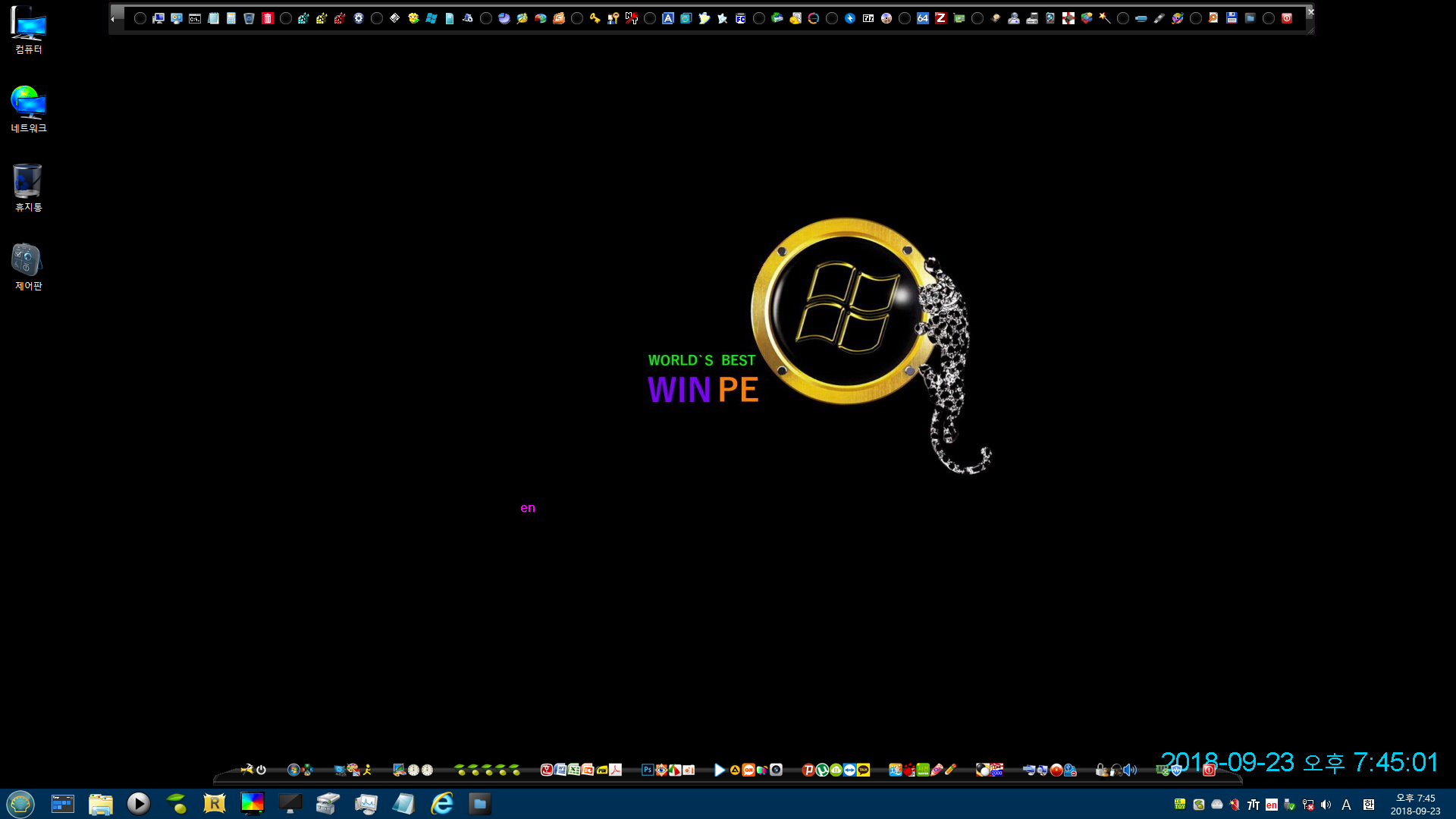
Task: Launch the 7z archiver icon in top dock
Action: (868, 18)
